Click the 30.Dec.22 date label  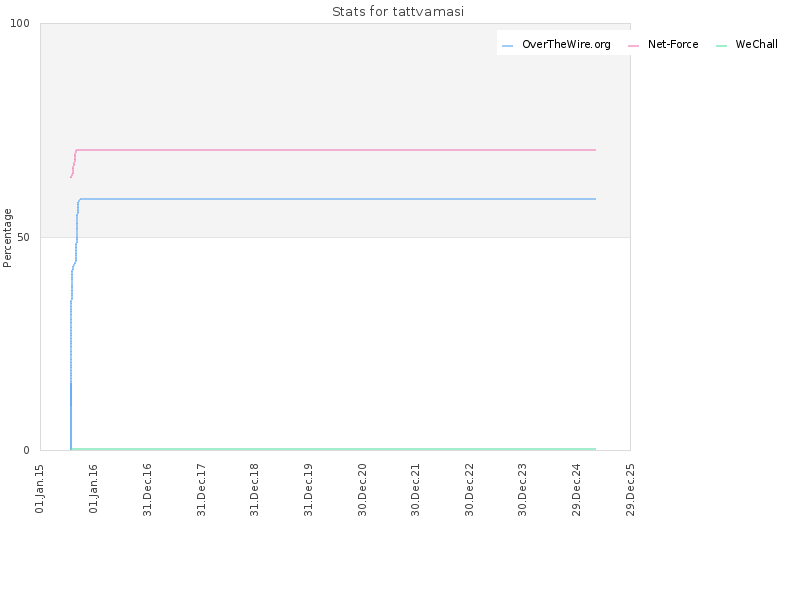[x=469, y=490]
